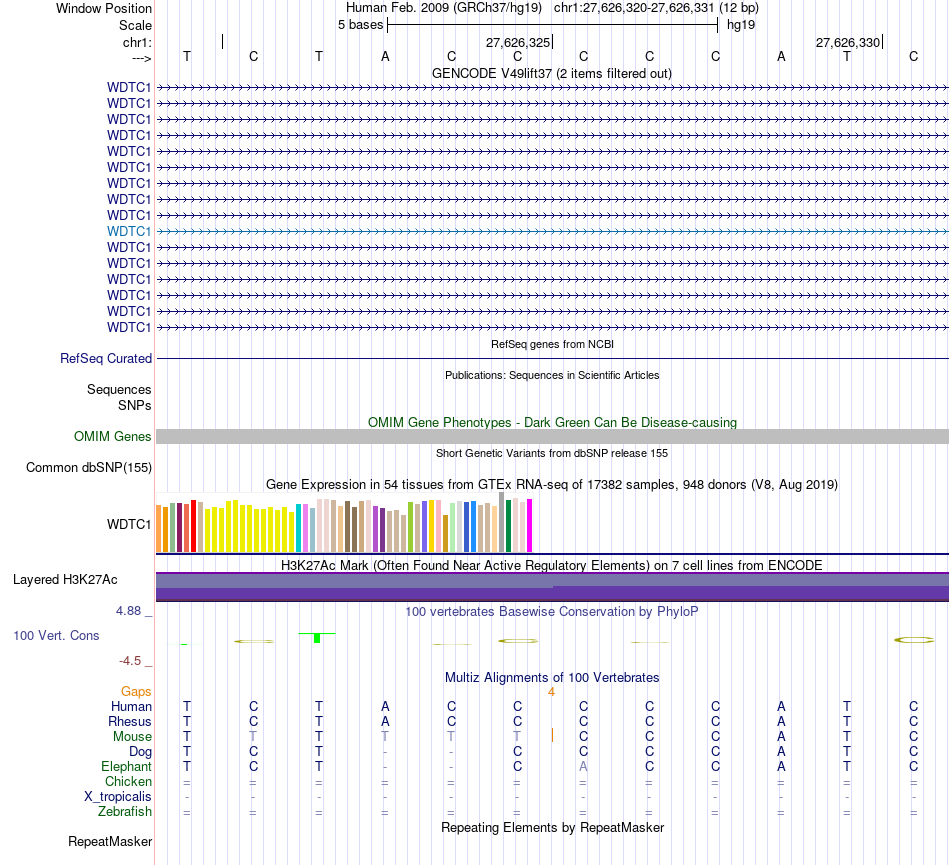Viewport: 950px width, 865px height.
Task: Click the Common dbSNP(155) label
Action: click(89, 468)
